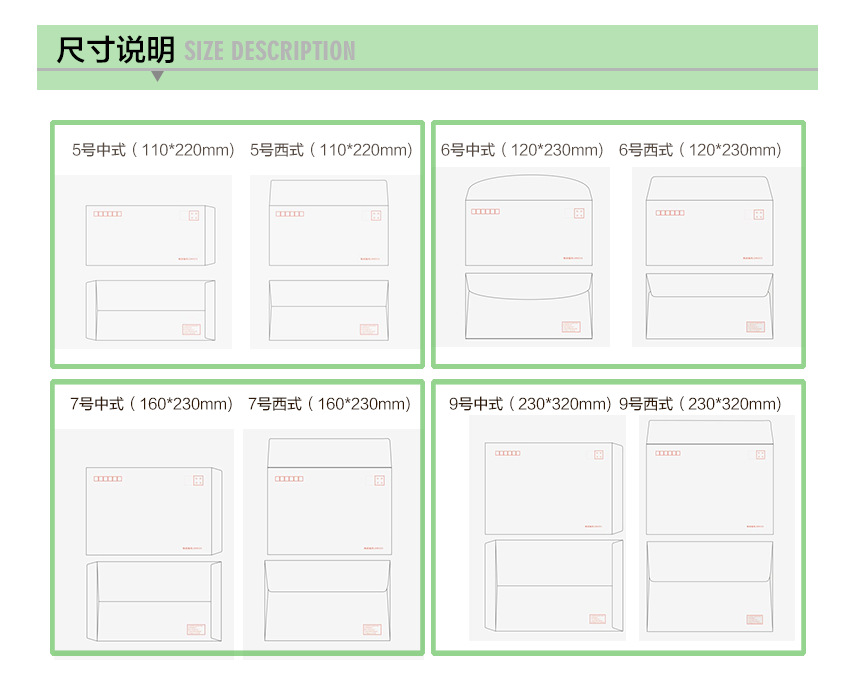This screenshot has height=673, width=850.
Task: Open the 9号西式 envelope back diagram
Action: pyautogui.click(x=710, y=586)
